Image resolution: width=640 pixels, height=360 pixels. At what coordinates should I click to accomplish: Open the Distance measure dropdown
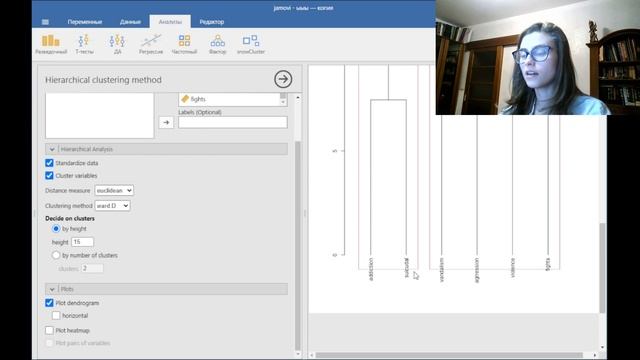pyautogui.click(x=114, y=190)
